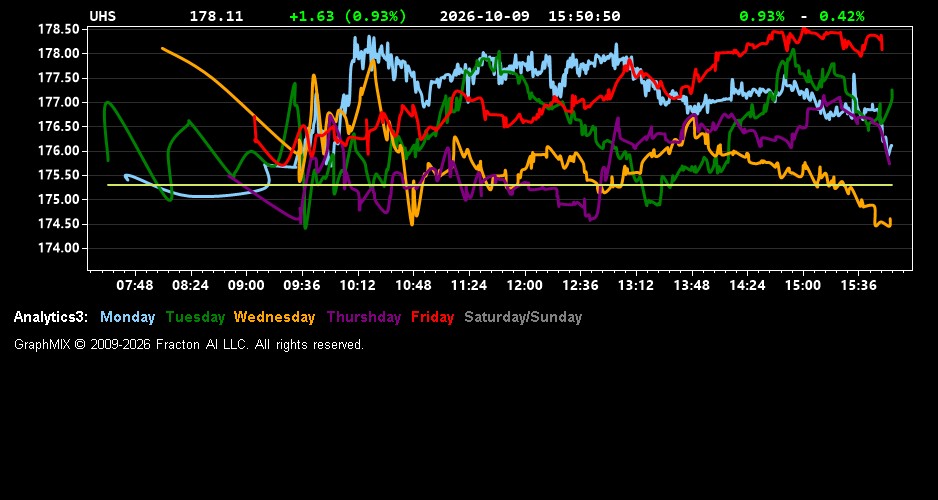
Task: Click the 175.50 y-axis label
Action: point(59,175)
